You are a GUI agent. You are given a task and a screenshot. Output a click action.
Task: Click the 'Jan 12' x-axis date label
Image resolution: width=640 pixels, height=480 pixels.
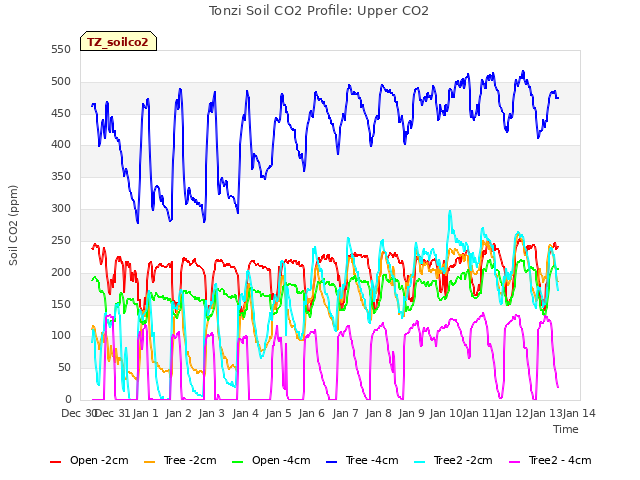tap(512, 413)
